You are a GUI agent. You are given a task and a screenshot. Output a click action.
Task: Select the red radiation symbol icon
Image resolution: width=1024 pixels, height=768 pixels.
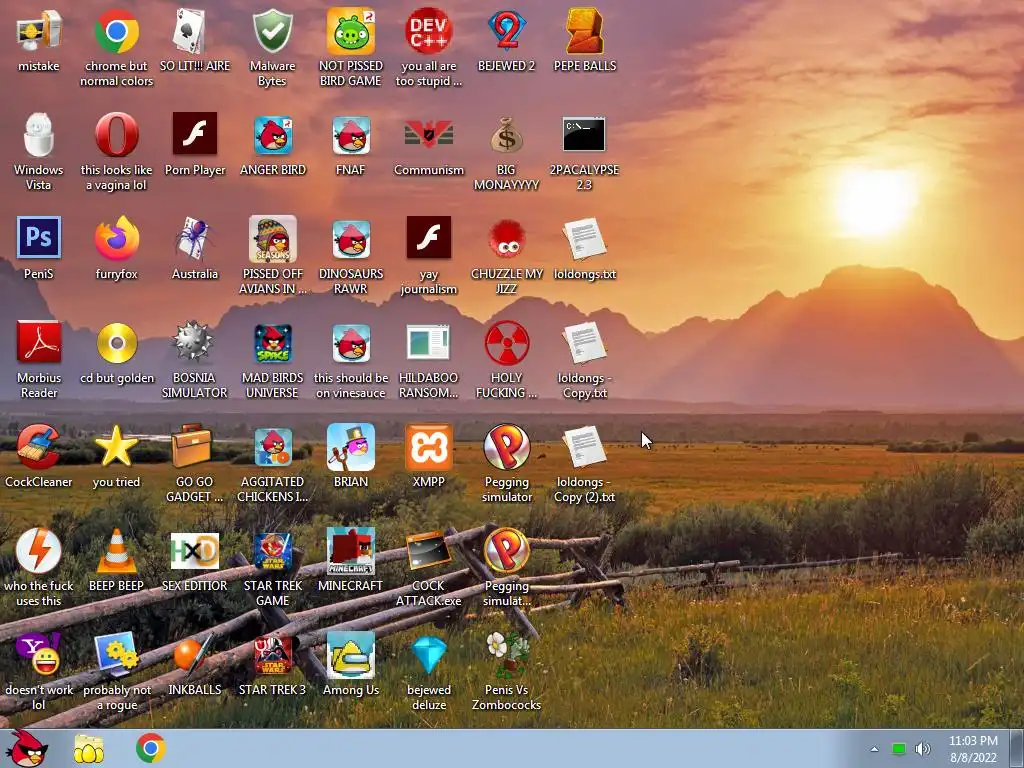pyautogui.click(x=507, y=342)
